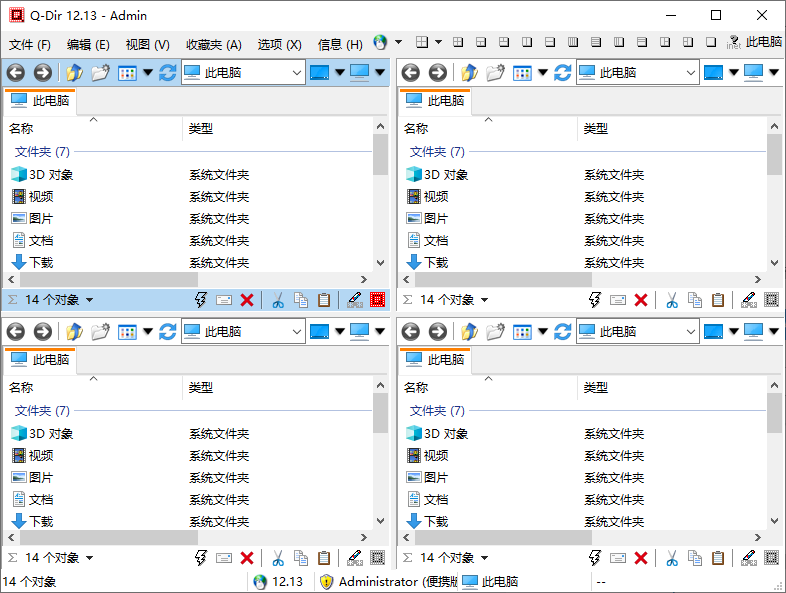Click Copy icon in bottom-right pane

(x=696, y=558)
